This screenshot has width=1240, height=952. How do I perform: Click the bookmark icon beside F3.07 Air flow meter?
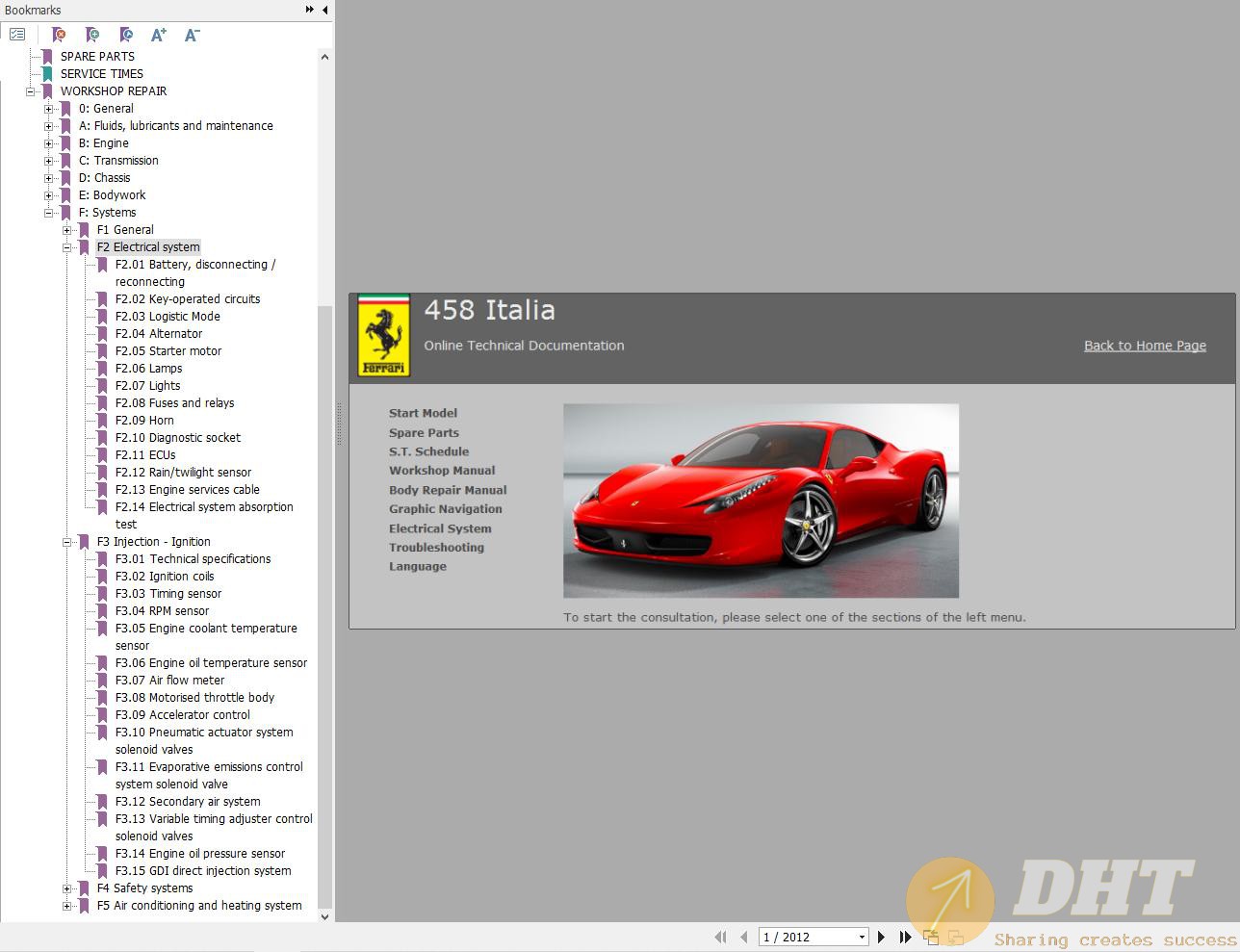102,681
